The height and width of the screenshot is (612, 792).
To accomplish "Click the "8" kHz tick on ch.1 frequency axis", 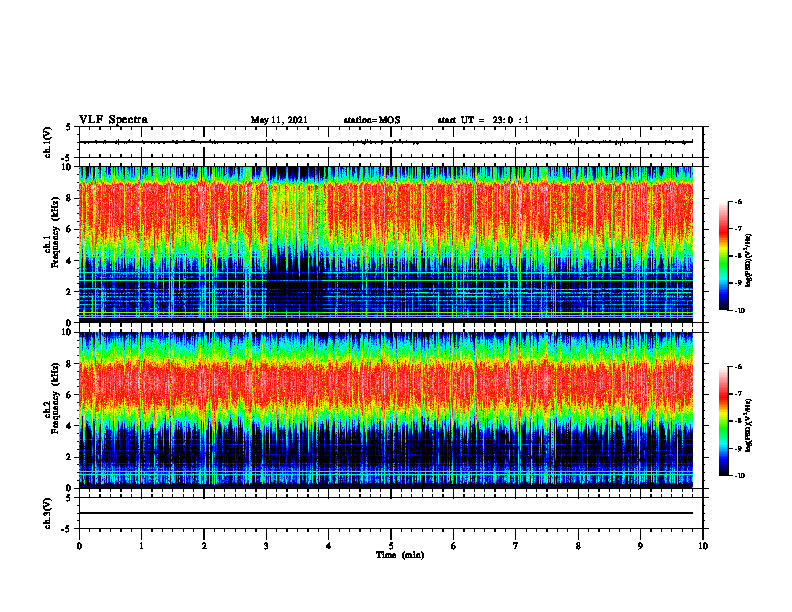I will pyautogui.click(x=69, y=198).
